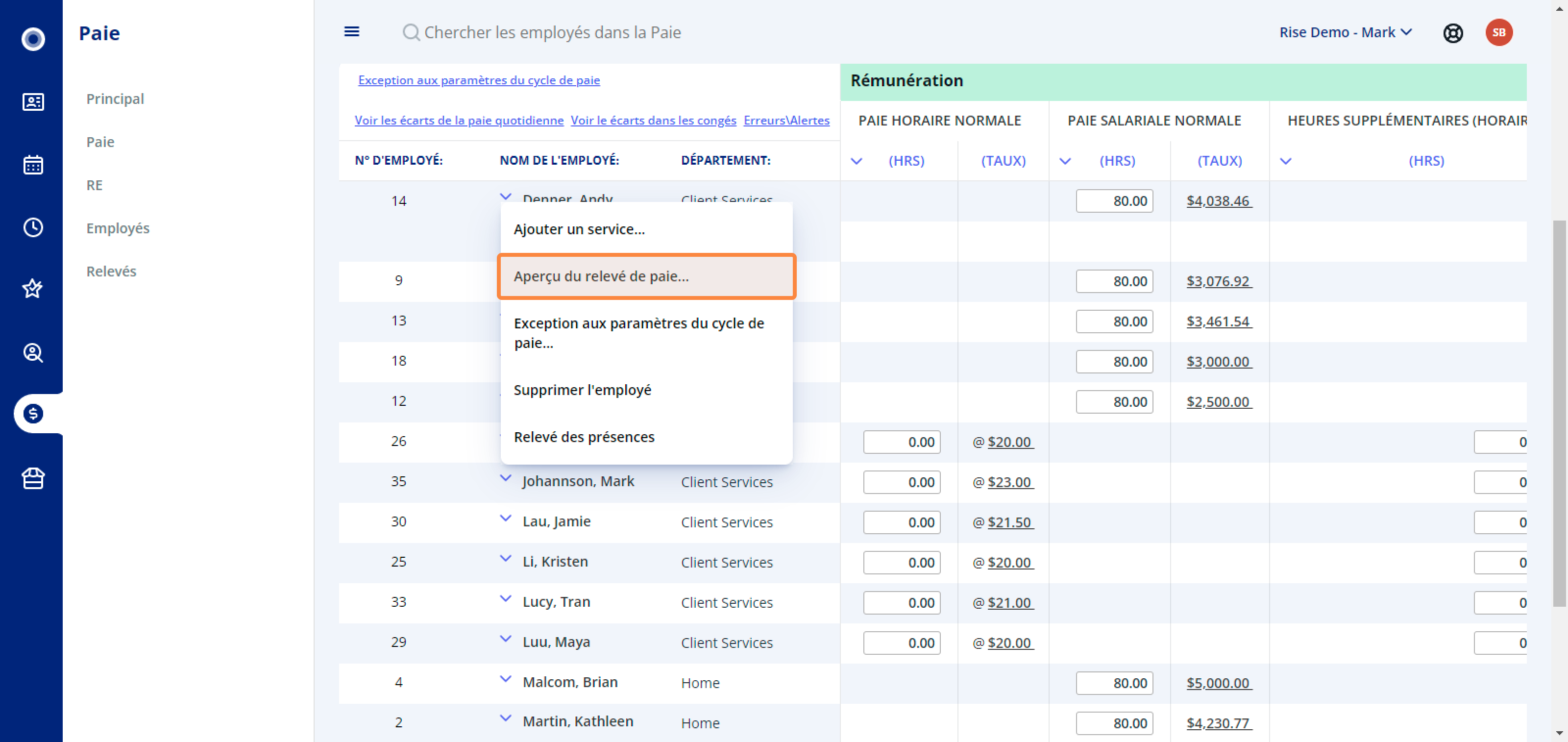1568x742 pixels.
Task: Open the Rise Demo - Mark account dropdown
Action: click(1345, 32)
